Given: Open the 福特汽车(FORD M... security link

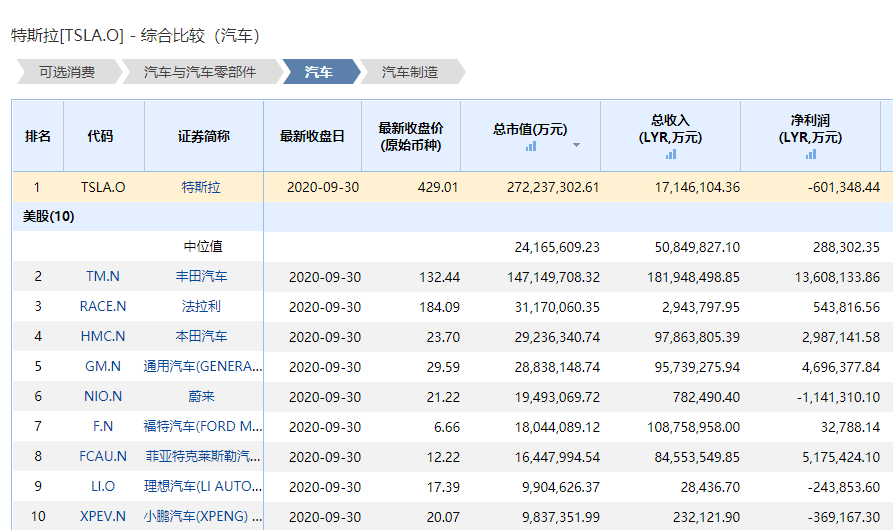Looking at the screenshot, I should coord(203,426).
